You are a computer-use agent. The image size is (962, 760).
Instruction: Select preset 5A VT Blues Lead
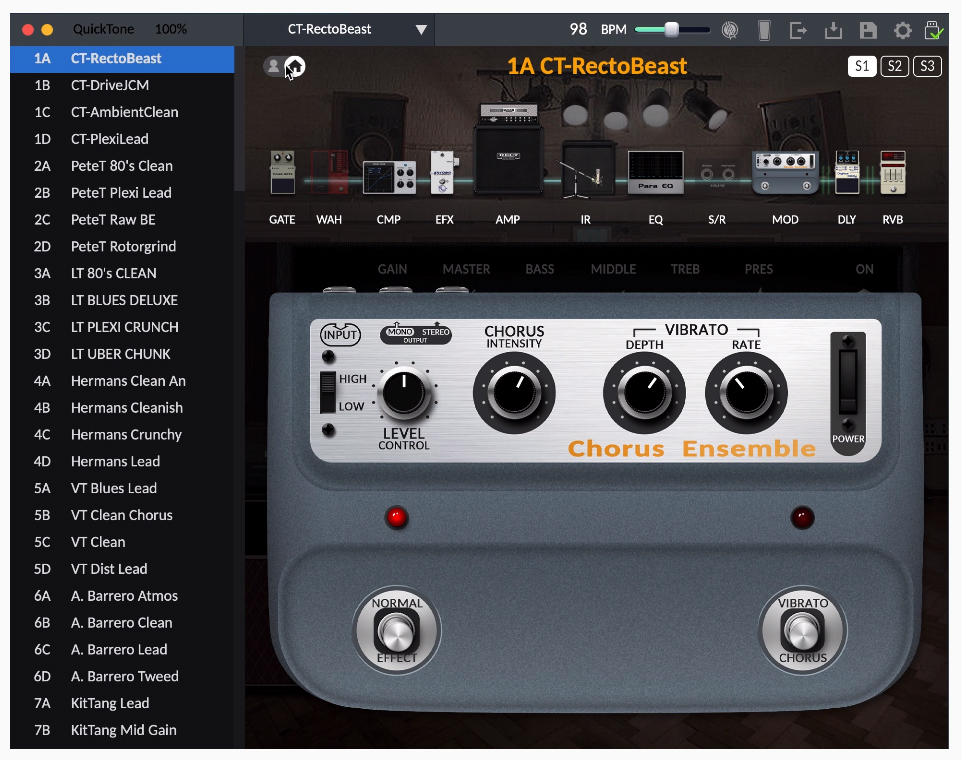[x=122, y=488]
